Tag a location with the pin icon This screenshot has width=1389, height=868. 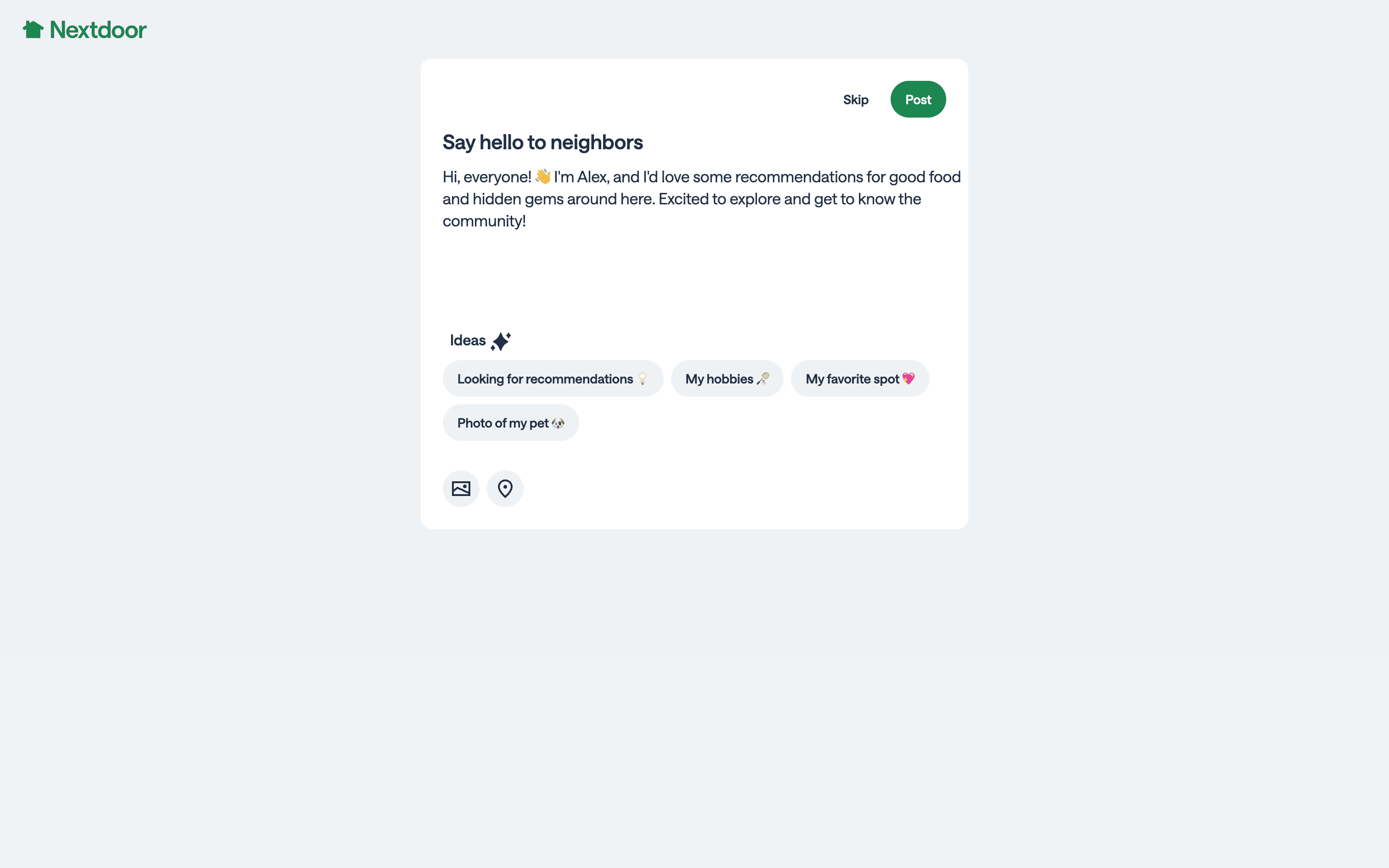tap(505, 489)
